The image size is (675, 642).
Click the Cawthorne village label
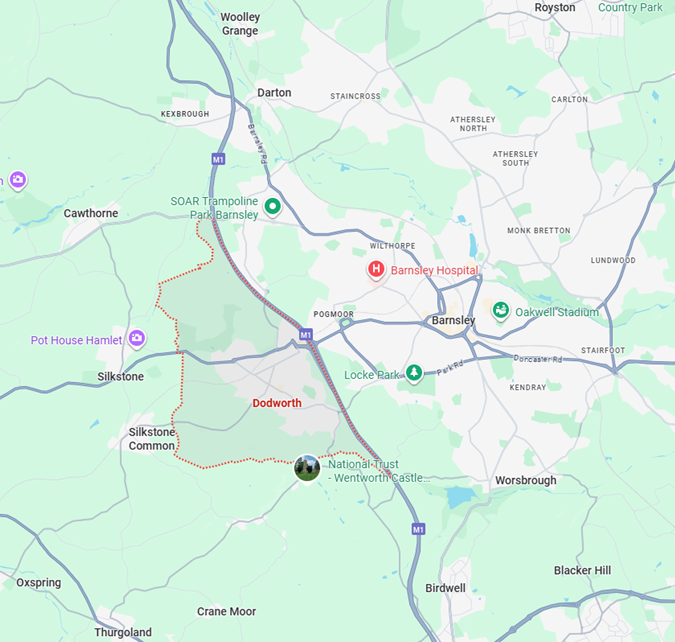pos(91,213)
